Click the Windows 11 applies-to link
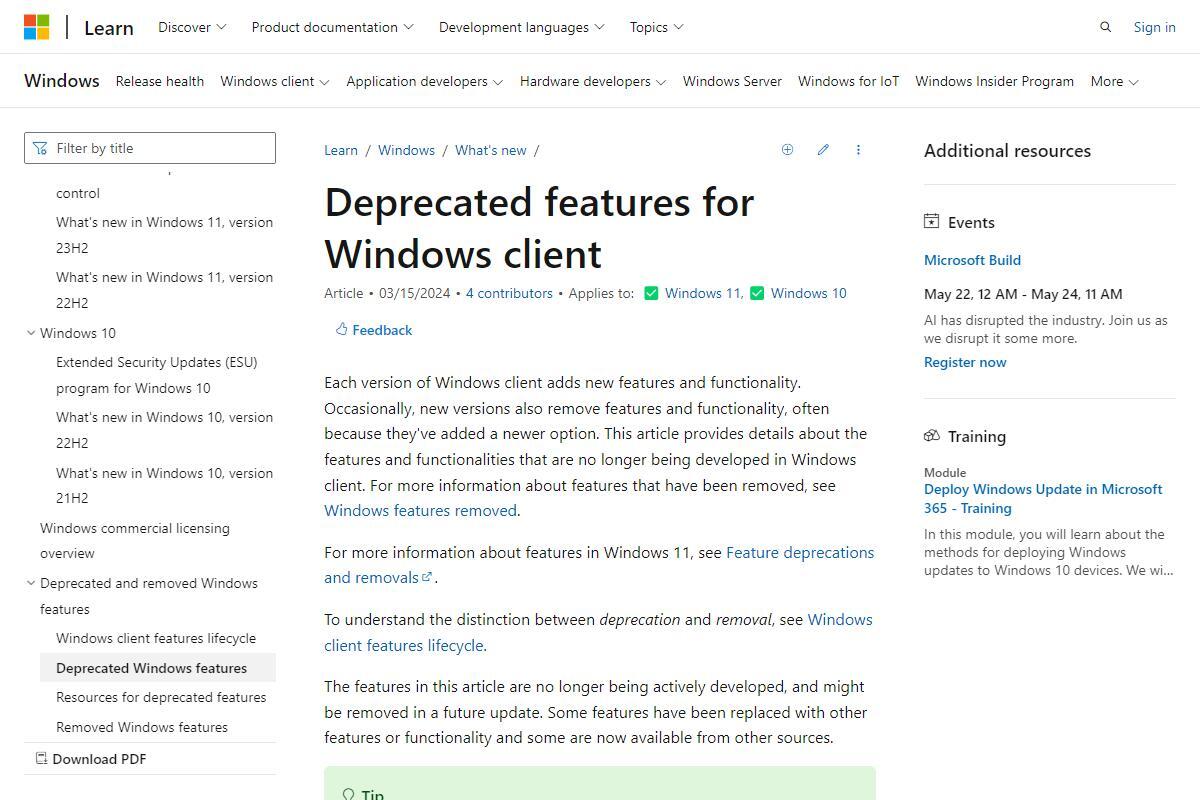This screenshot has height=800, width=1200. [702, 293]
